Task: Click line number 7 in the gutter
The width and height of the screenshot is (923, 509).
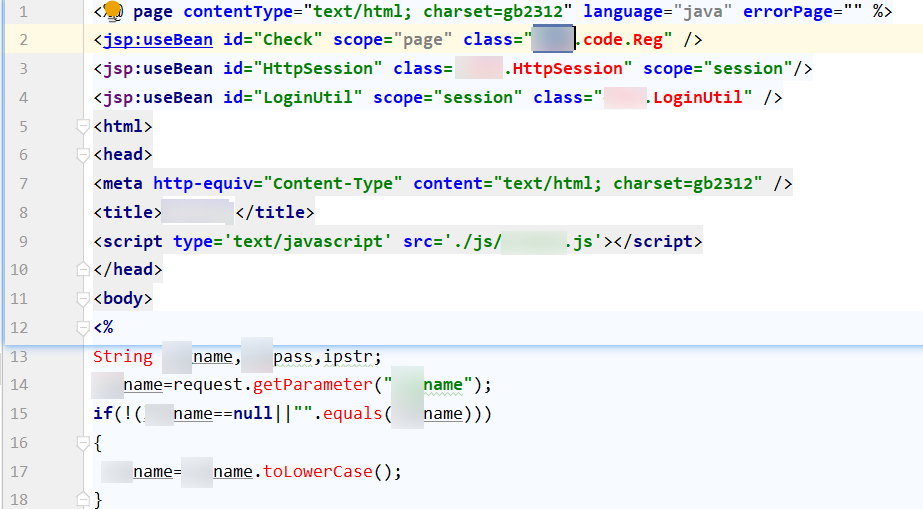Action: [23, 184]
